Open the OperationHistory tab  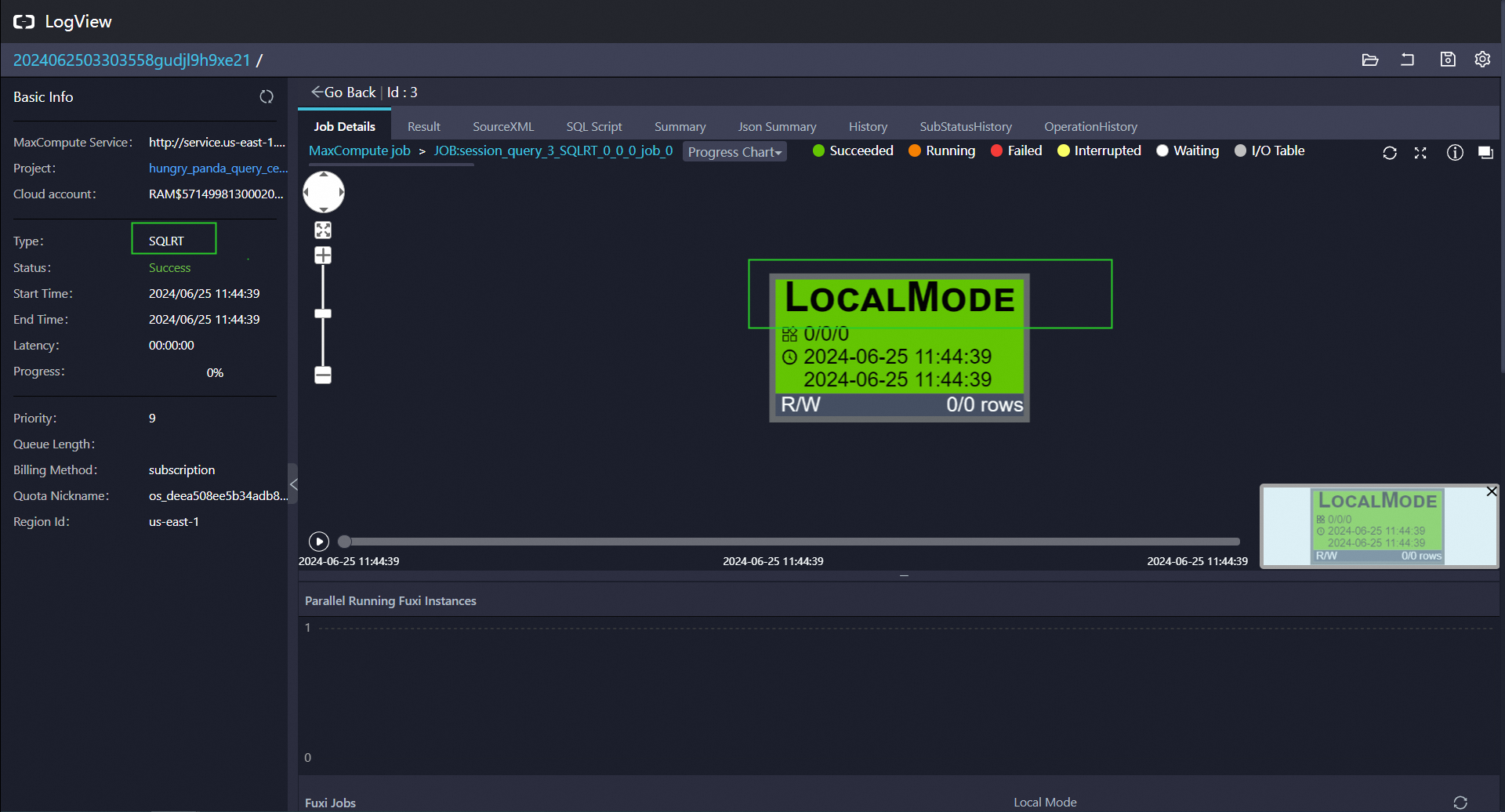1090,126
